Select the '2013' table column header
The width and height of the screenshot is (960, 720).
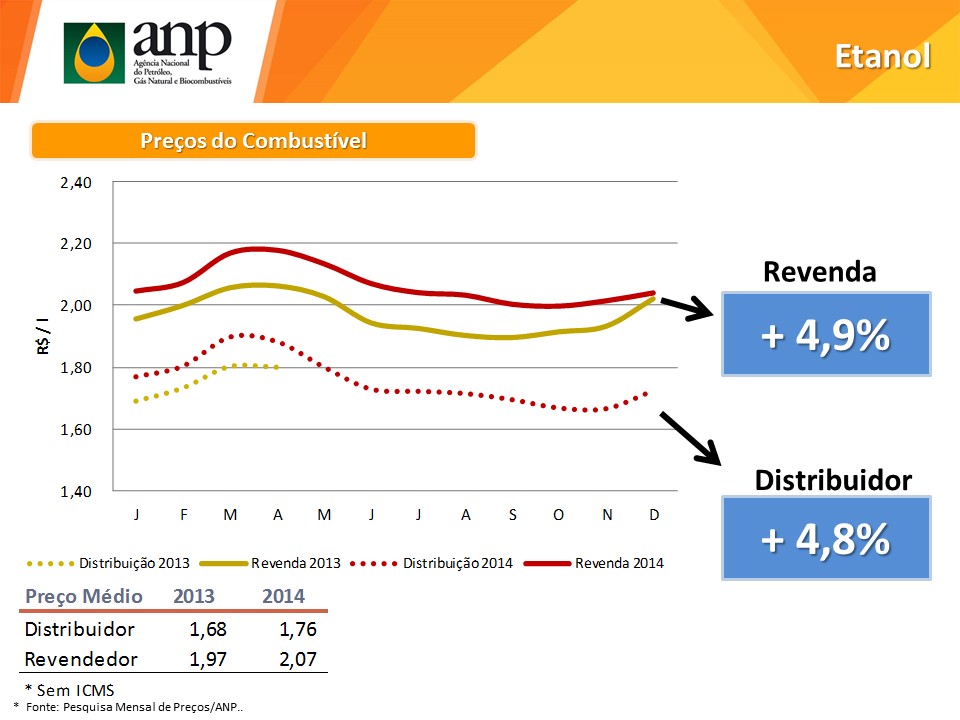(194, 596)
